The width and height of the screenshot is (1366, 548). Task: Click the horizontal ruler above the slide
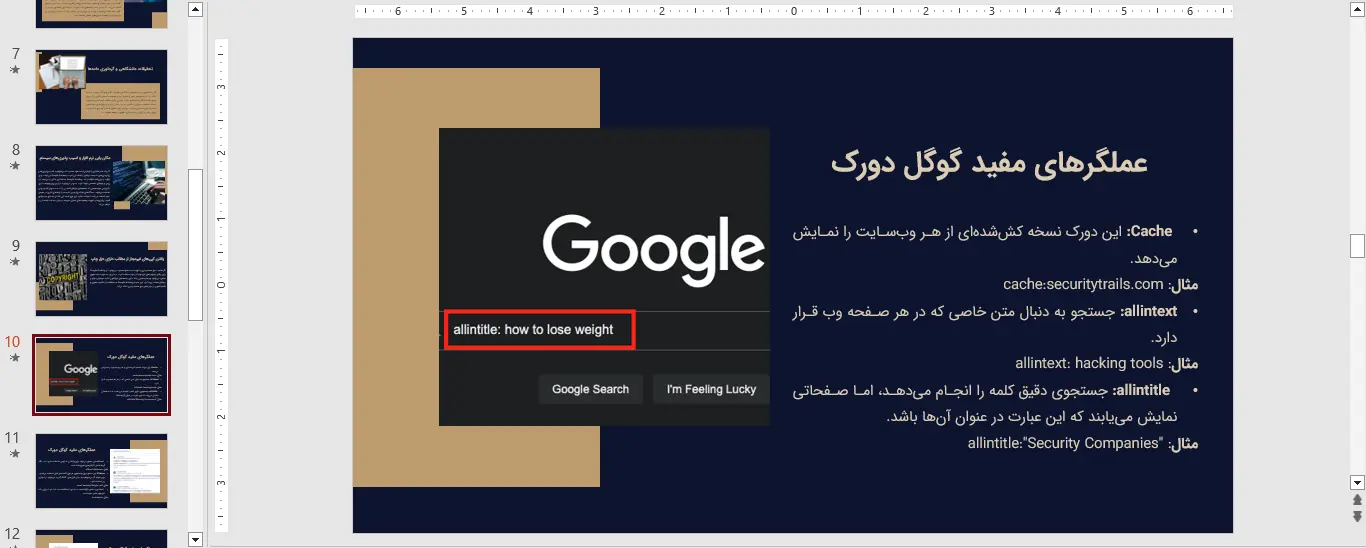[793, 12]
